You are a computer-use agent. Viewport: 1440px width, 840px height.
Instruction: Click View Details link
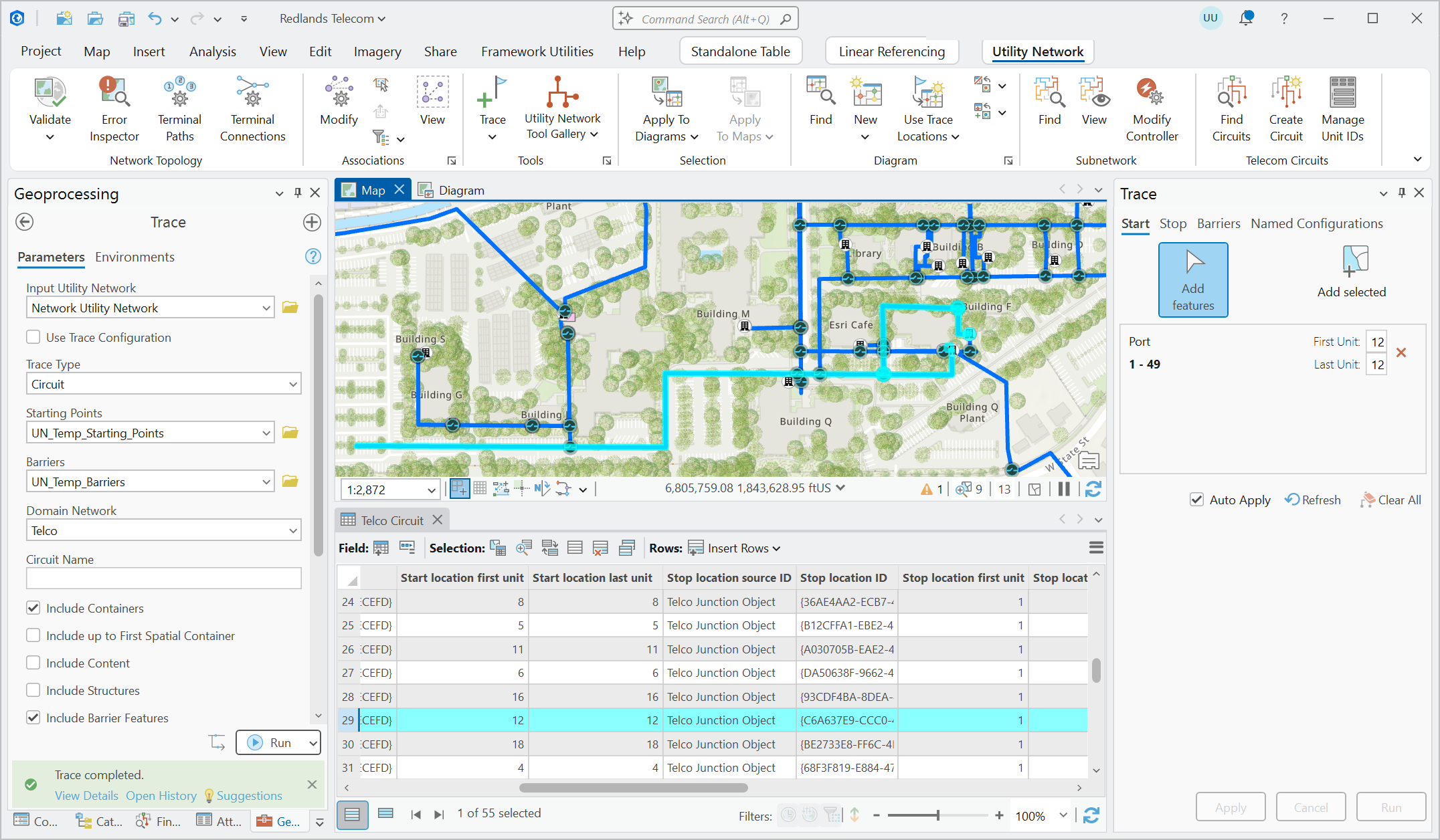pyautogui.click(x=86, y=795)
